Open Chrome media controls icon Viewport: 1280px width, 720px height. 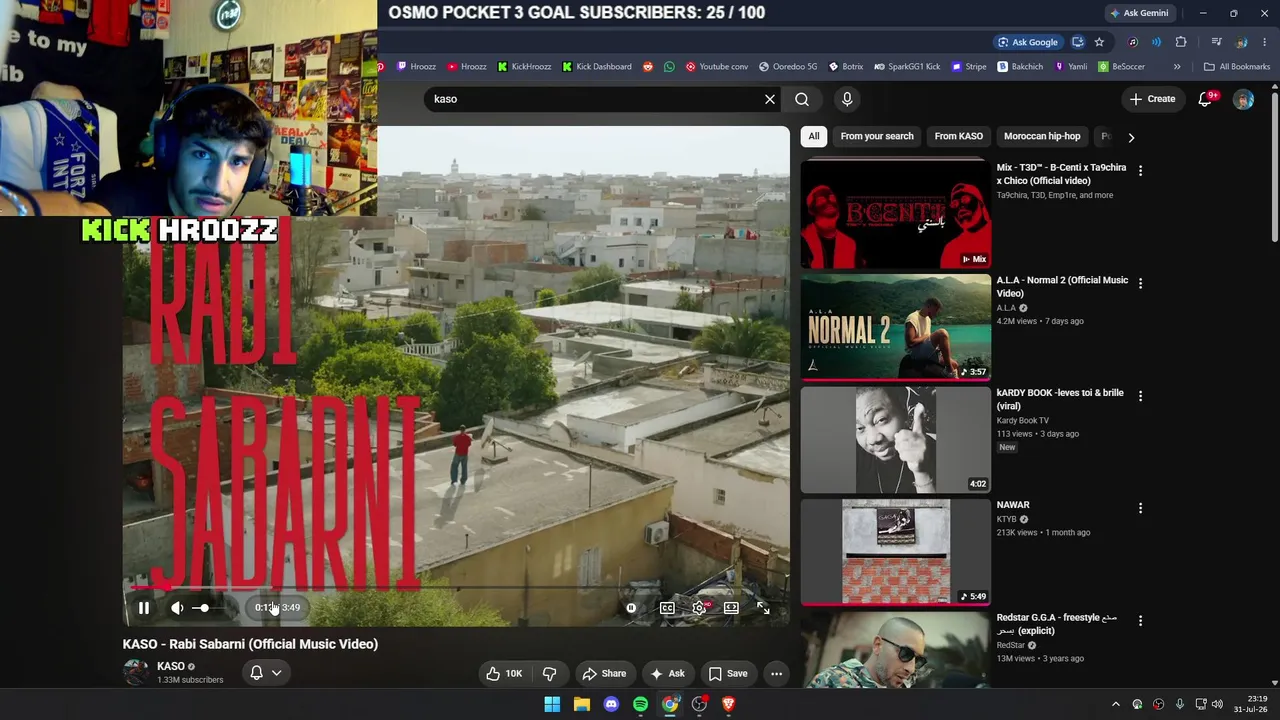click(1216, 42)
